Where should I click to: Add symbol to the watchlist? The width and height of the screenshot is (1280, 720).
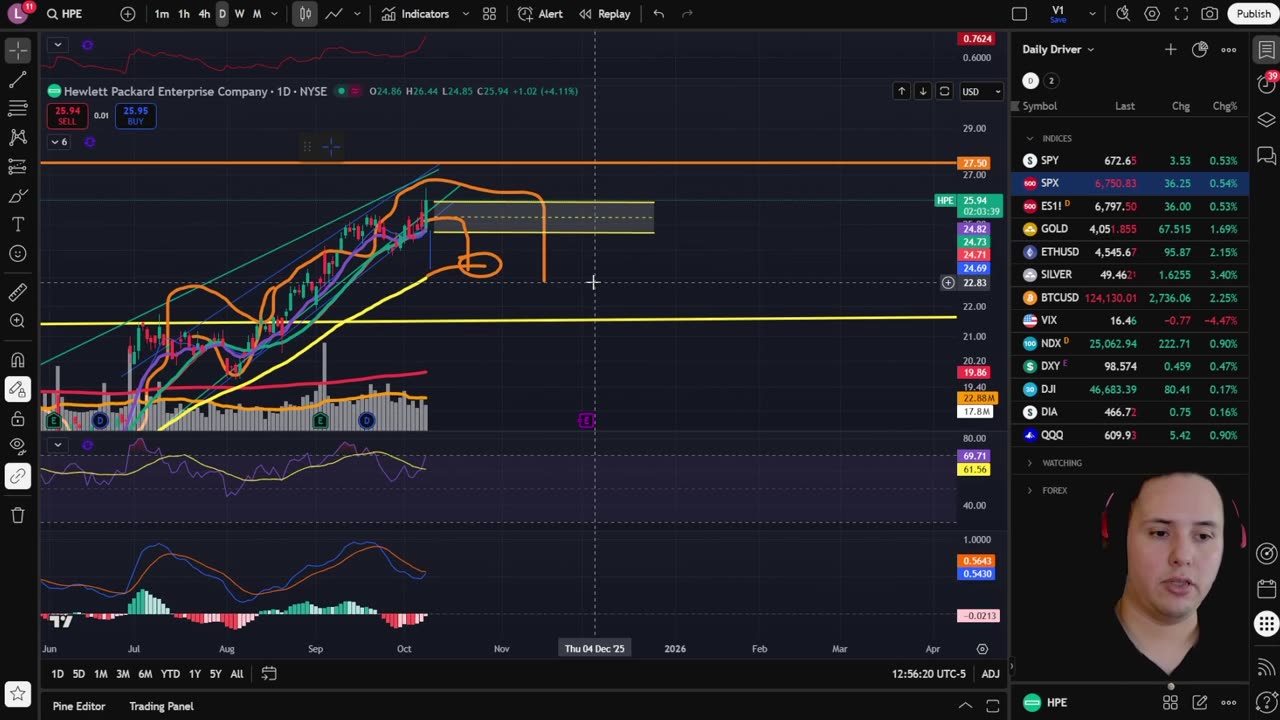point(1170,49)
